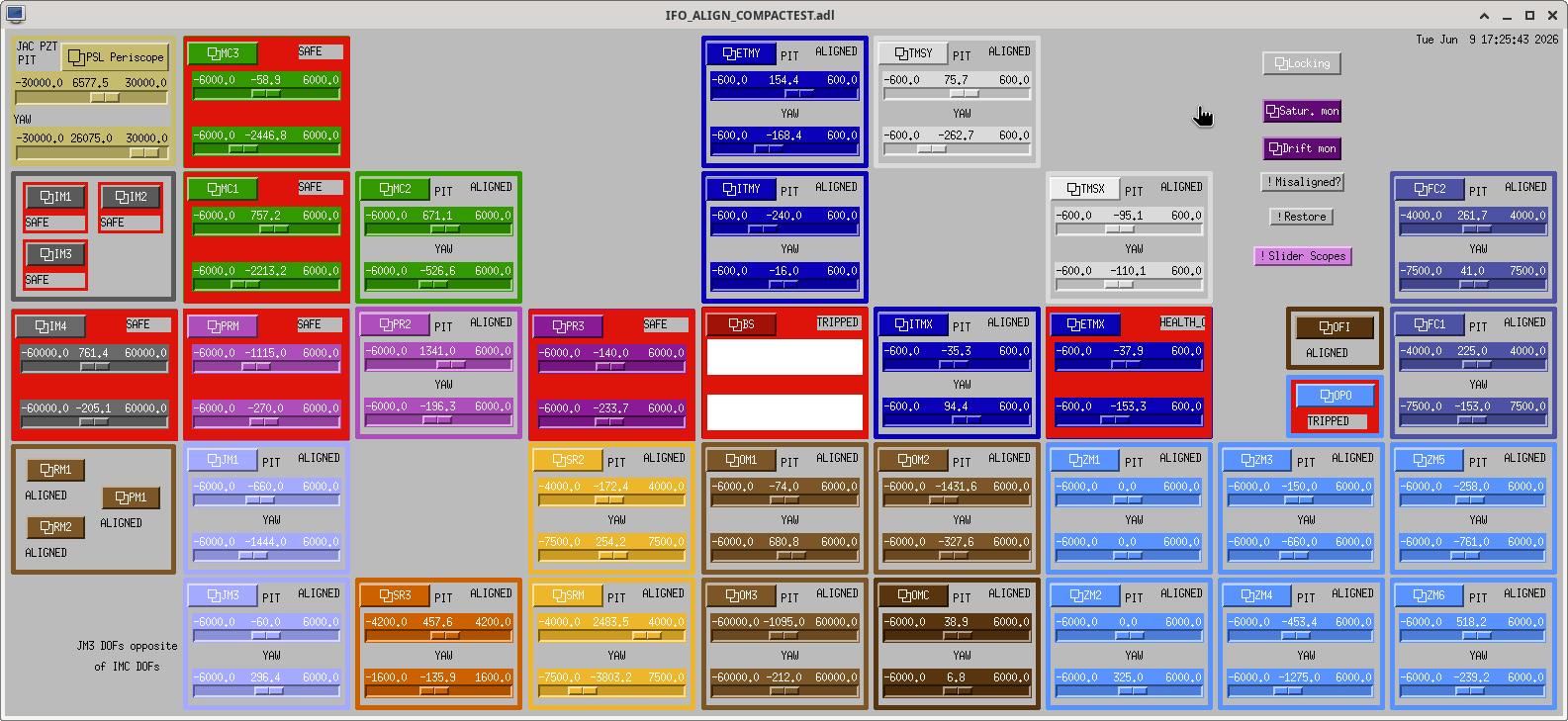Open the TMSX display button
This screenshot has width=1568, height=721.
click(x=1085, y=189)
